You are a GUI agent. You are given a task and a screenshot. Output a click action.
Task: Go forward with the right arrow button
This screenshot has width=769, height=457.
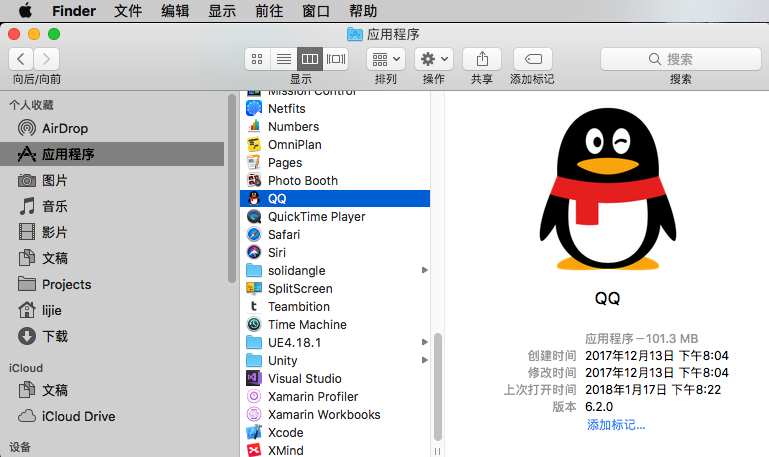[x=47, y=59]
